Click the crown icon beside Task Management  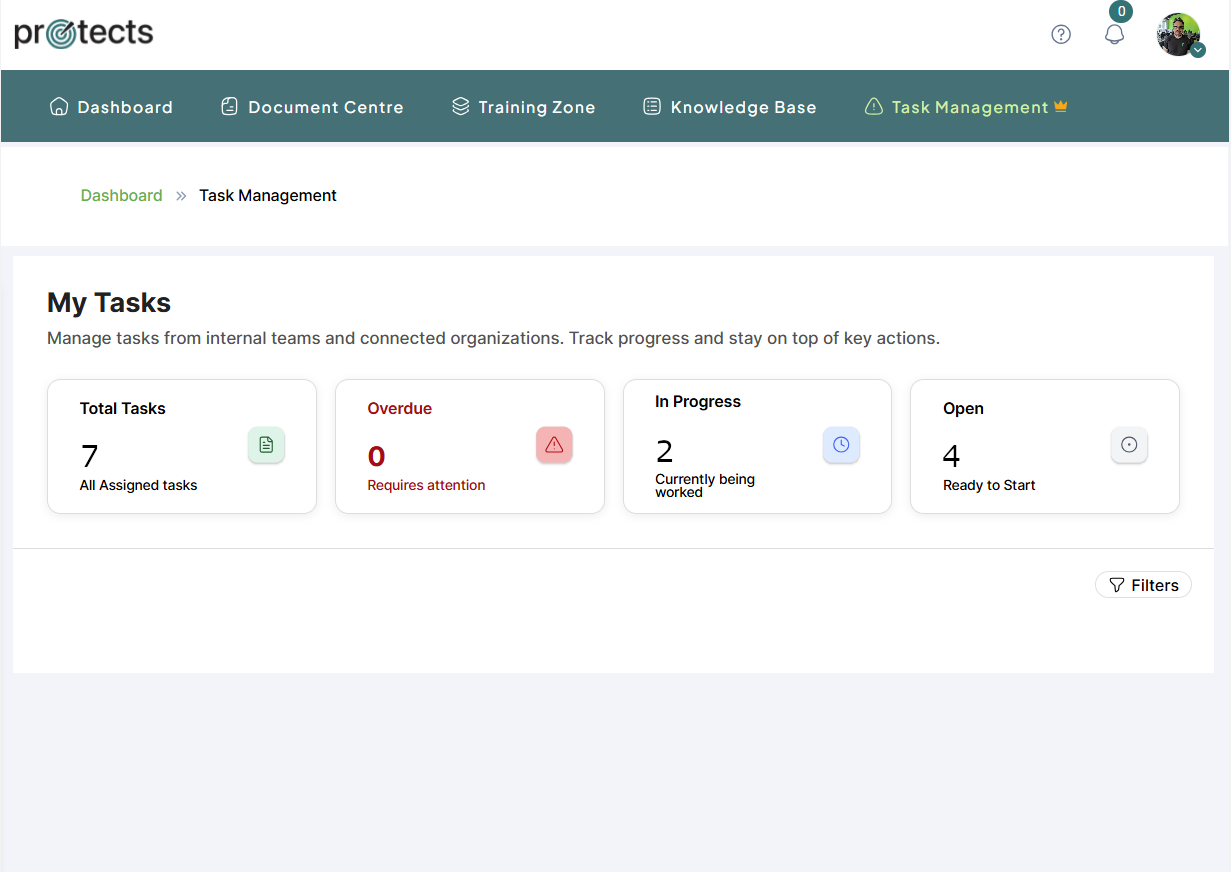coord(1061,106)
